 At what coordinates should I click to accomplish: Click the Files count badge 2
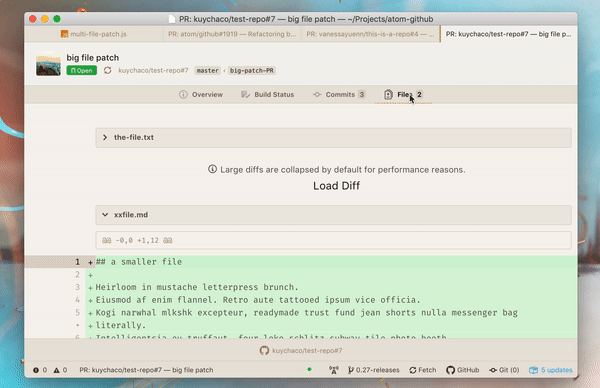[419, 95]
